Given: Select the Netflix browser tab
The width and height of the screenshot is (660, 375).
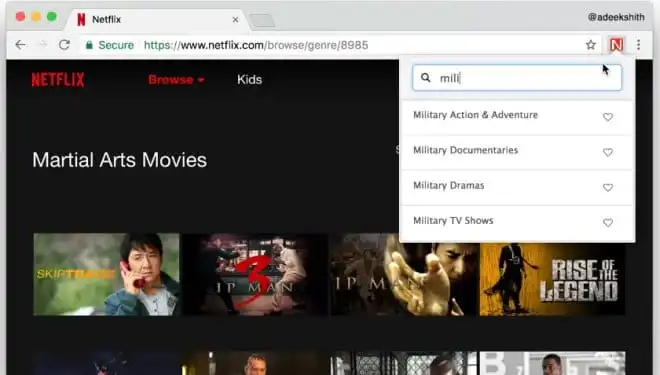Looking at the screenshot, I should point(156,19).
